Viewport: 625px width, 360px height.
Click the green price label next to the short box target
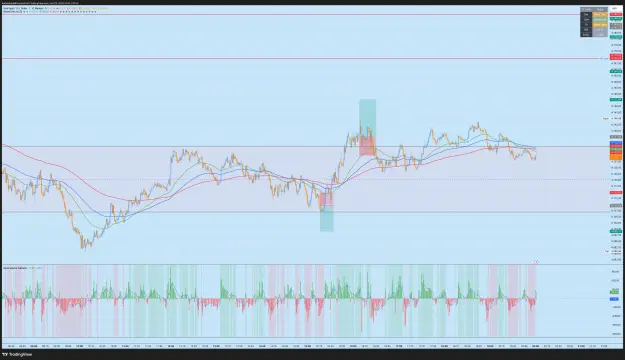tap(615, 231)
